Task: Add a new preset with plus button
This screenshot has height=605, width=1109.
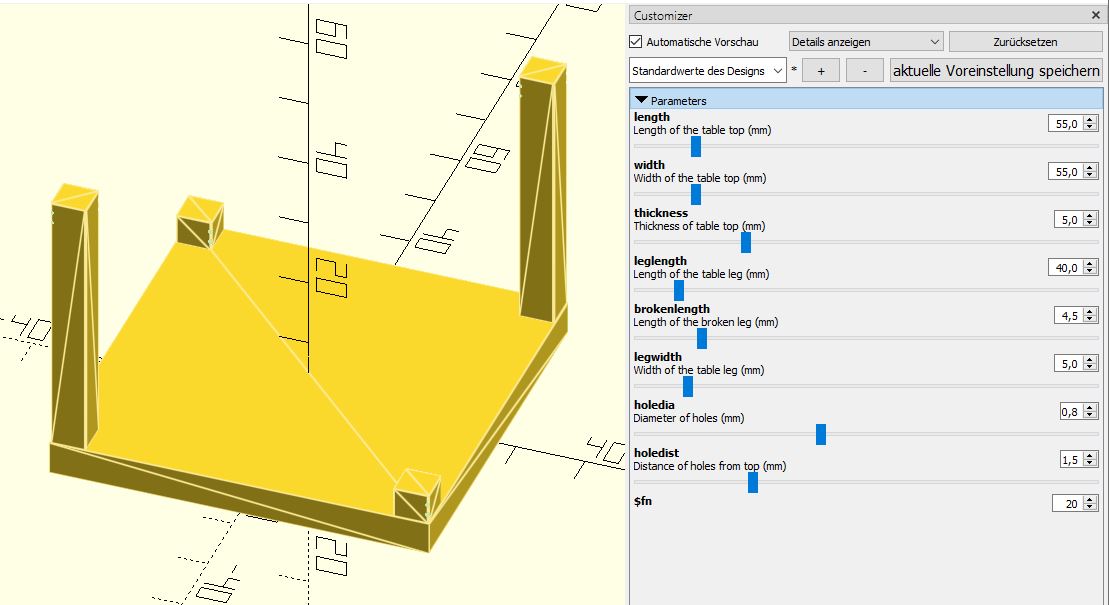Action: coord(820,71)
